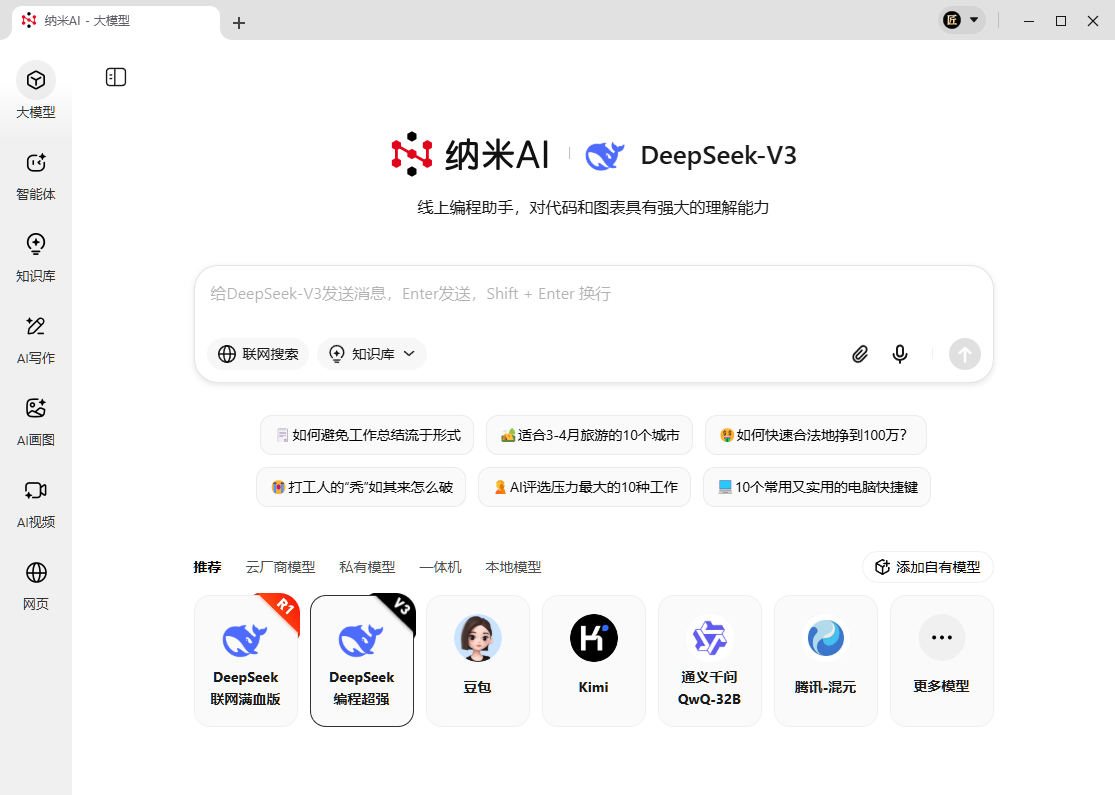Click the 添加自有模型 button
1115x795 pixels.
coord(927,567)
